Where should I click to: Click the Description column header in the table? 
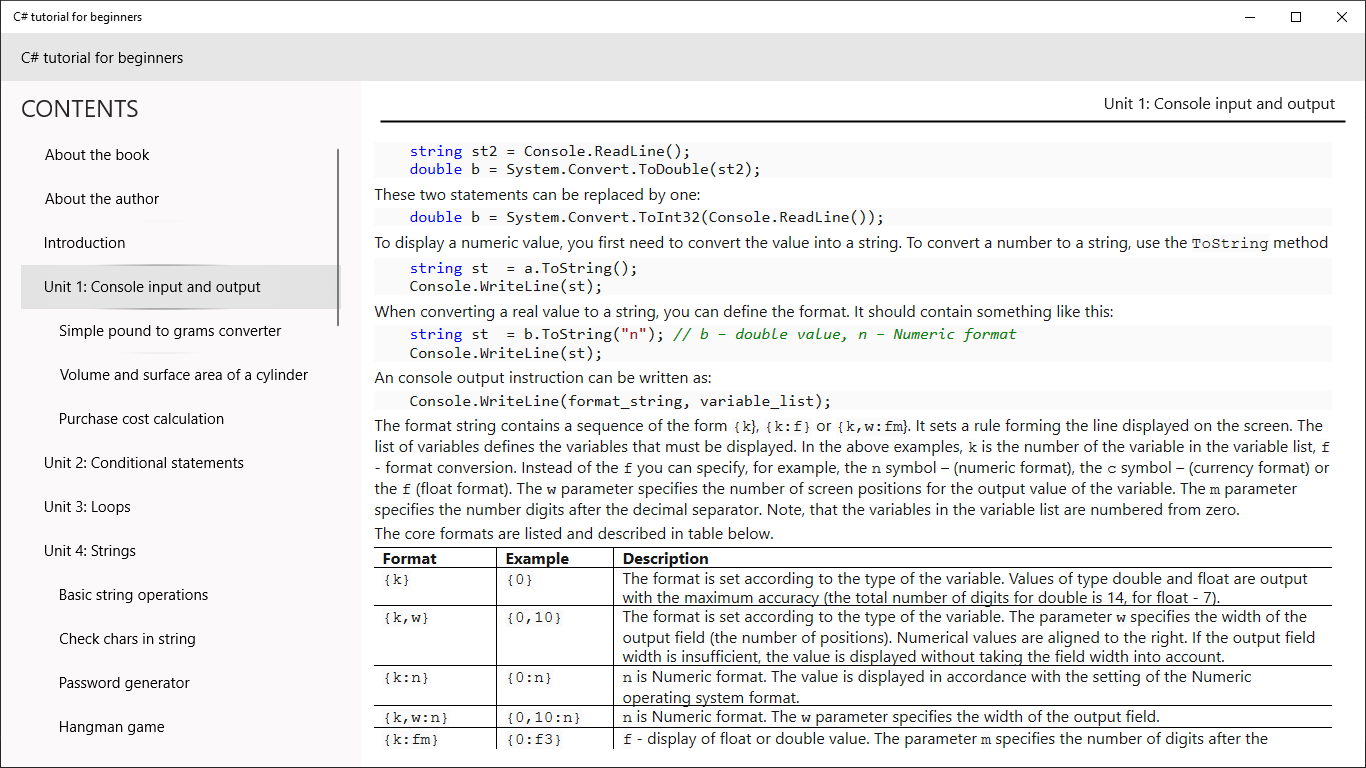pyautogui.click(x=666, y=559)
